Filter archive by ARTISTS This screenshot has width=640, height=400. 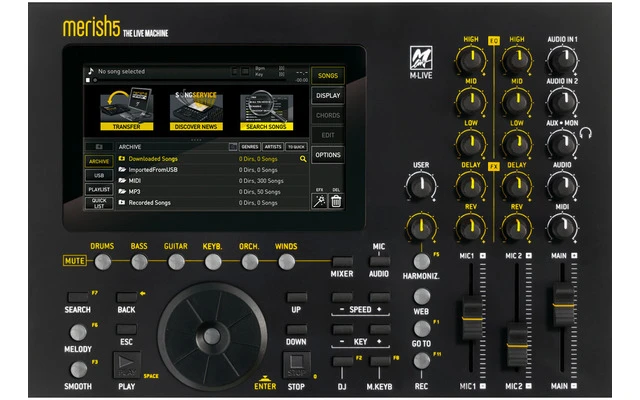[273, 147]
